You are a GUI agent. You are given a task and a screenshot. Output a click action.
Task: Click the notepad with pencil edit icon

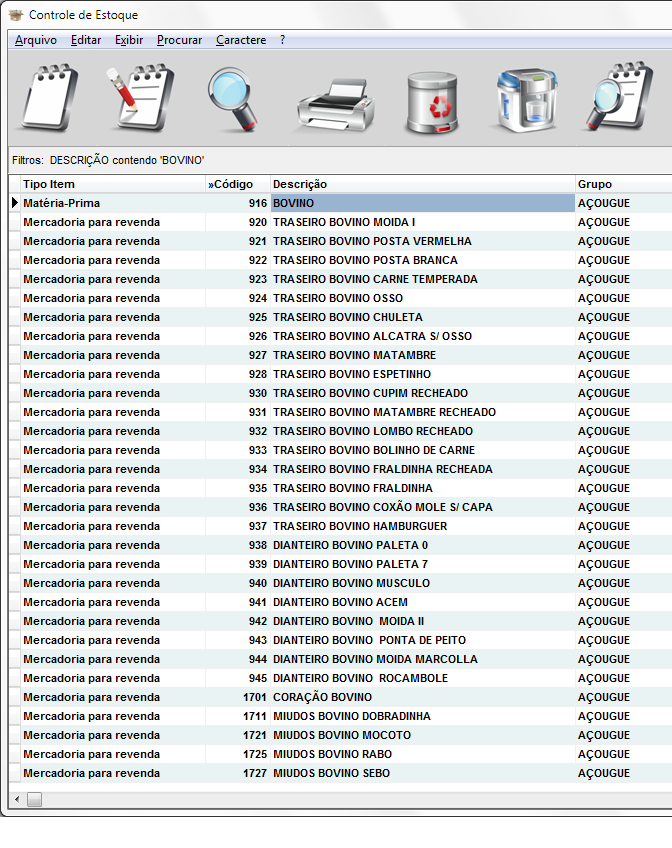(141, 98)
